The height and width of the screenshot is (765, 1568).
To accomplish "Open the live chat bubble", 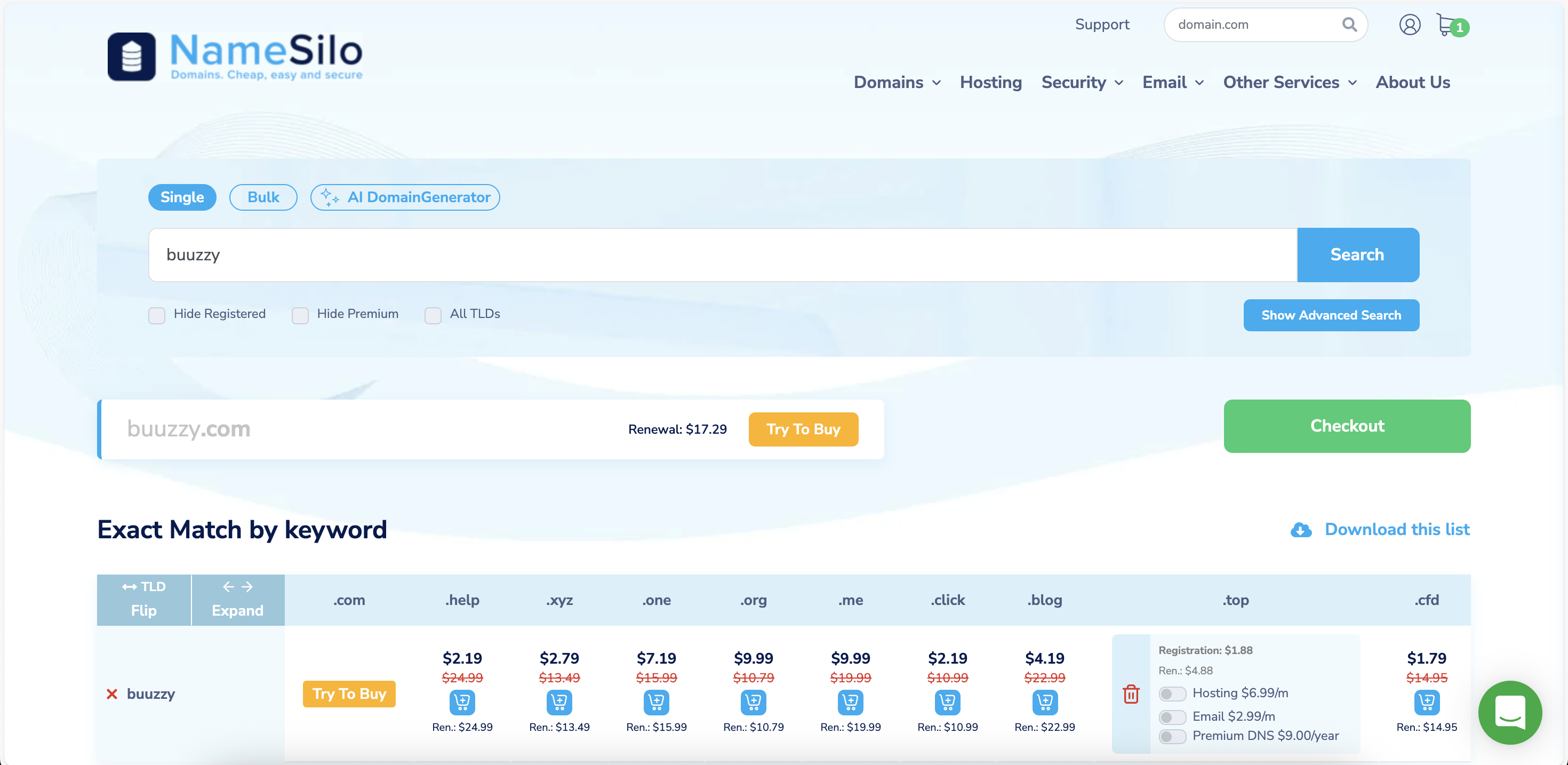I will 1509,712.
